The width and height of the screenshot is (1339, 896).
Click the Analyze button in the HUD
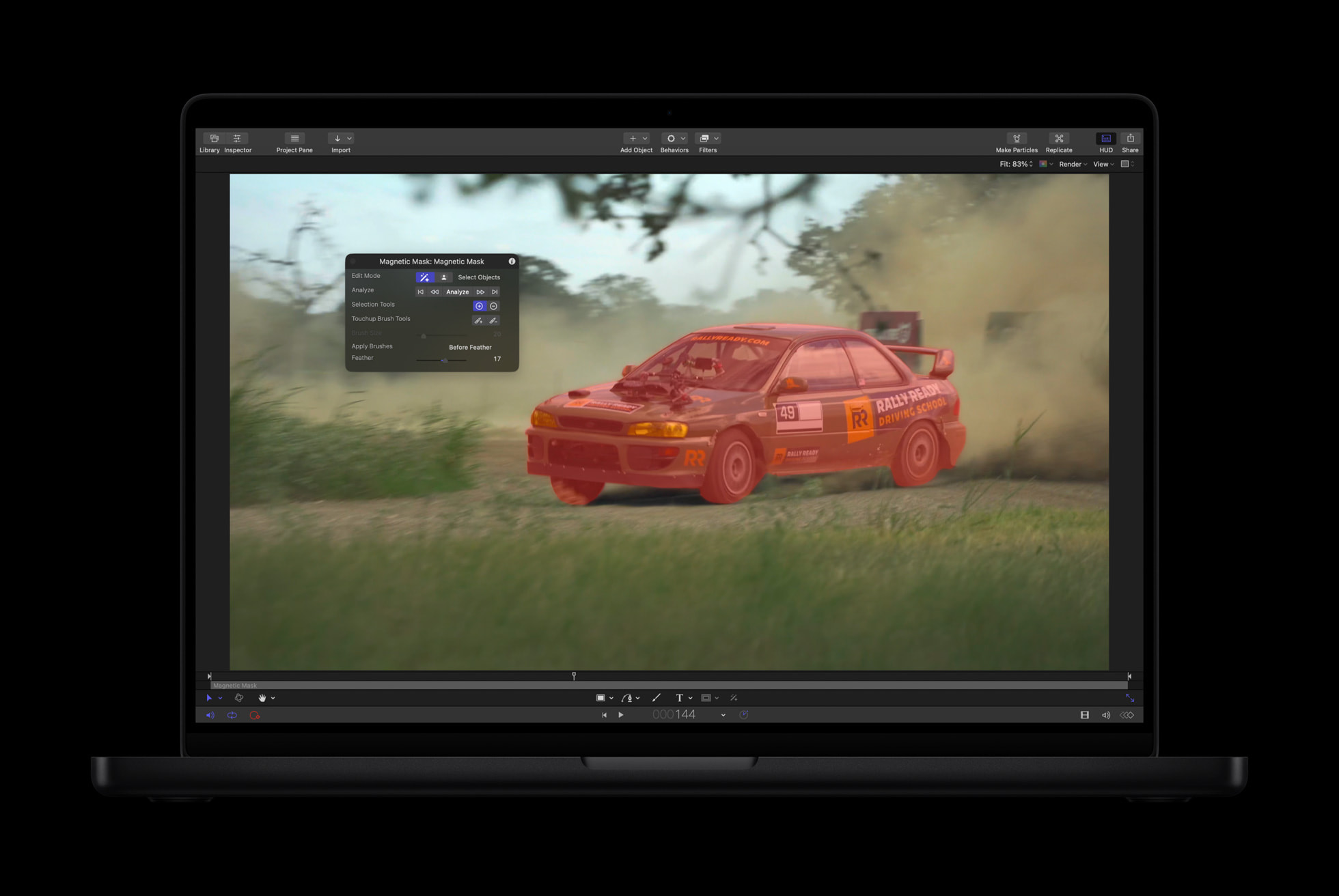(457, 292)
